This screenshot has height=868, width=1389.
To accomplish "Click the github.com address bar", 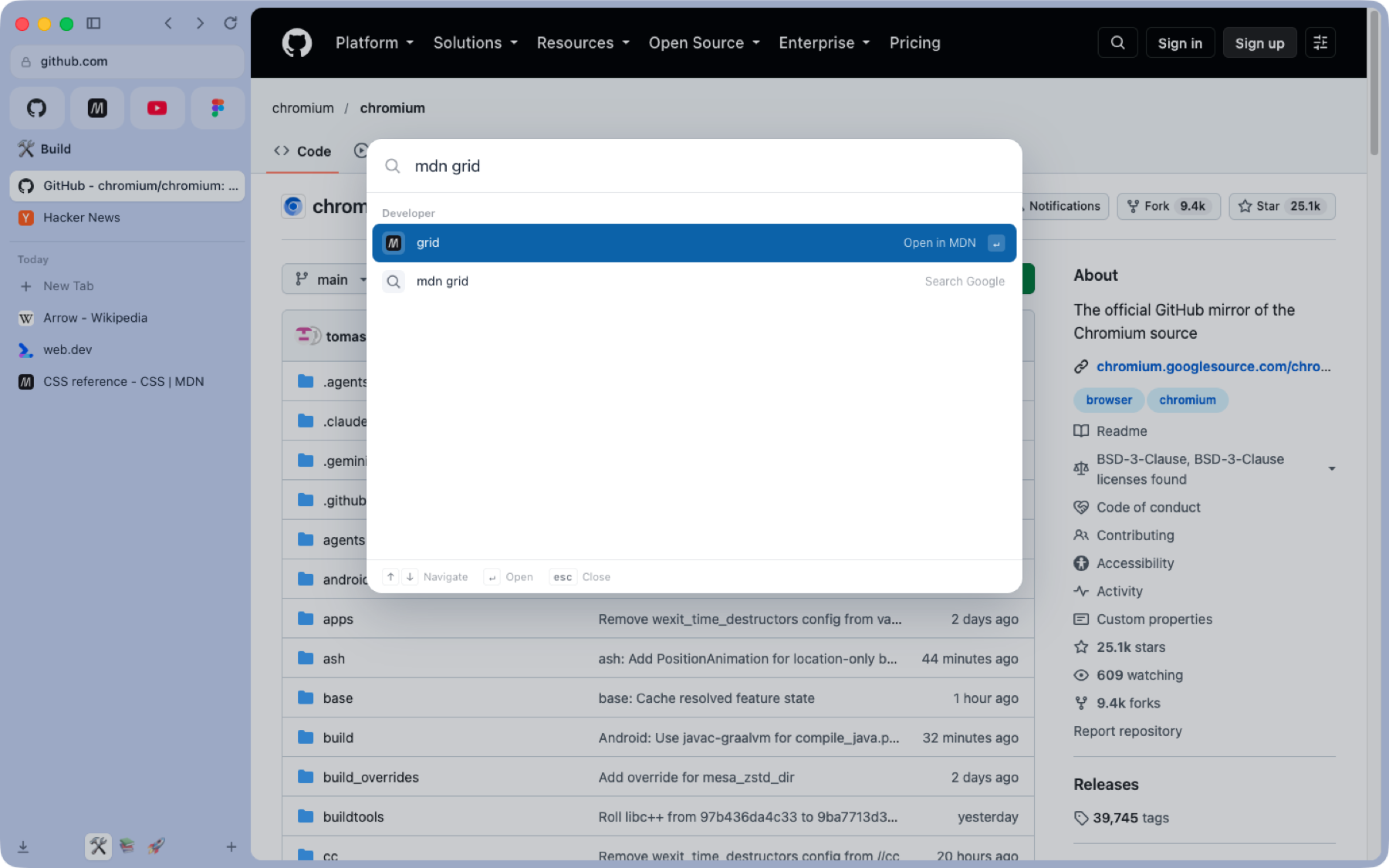I will pos(127,62).
